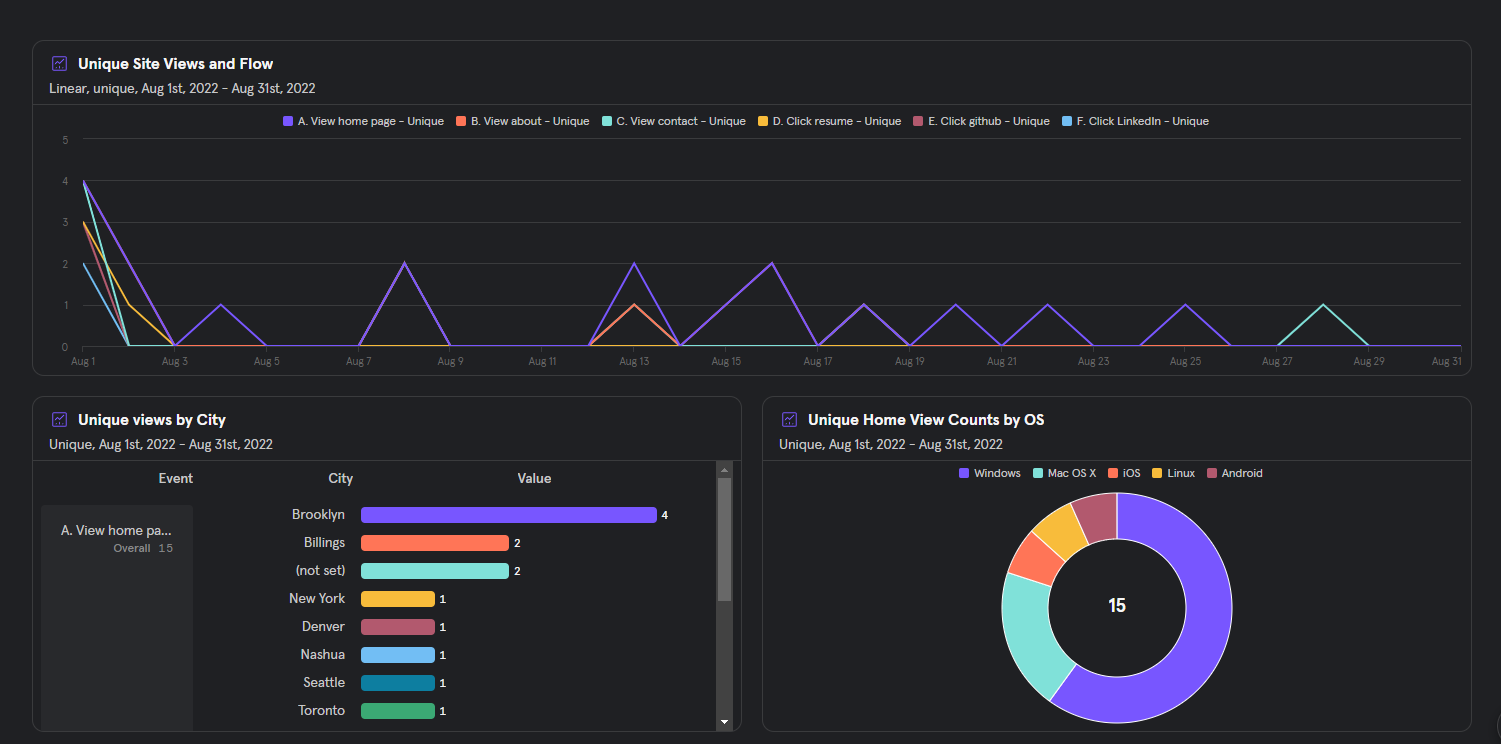Click the (not set) city bar
This screenshot has height=744, width=1501.
(435, 571)
